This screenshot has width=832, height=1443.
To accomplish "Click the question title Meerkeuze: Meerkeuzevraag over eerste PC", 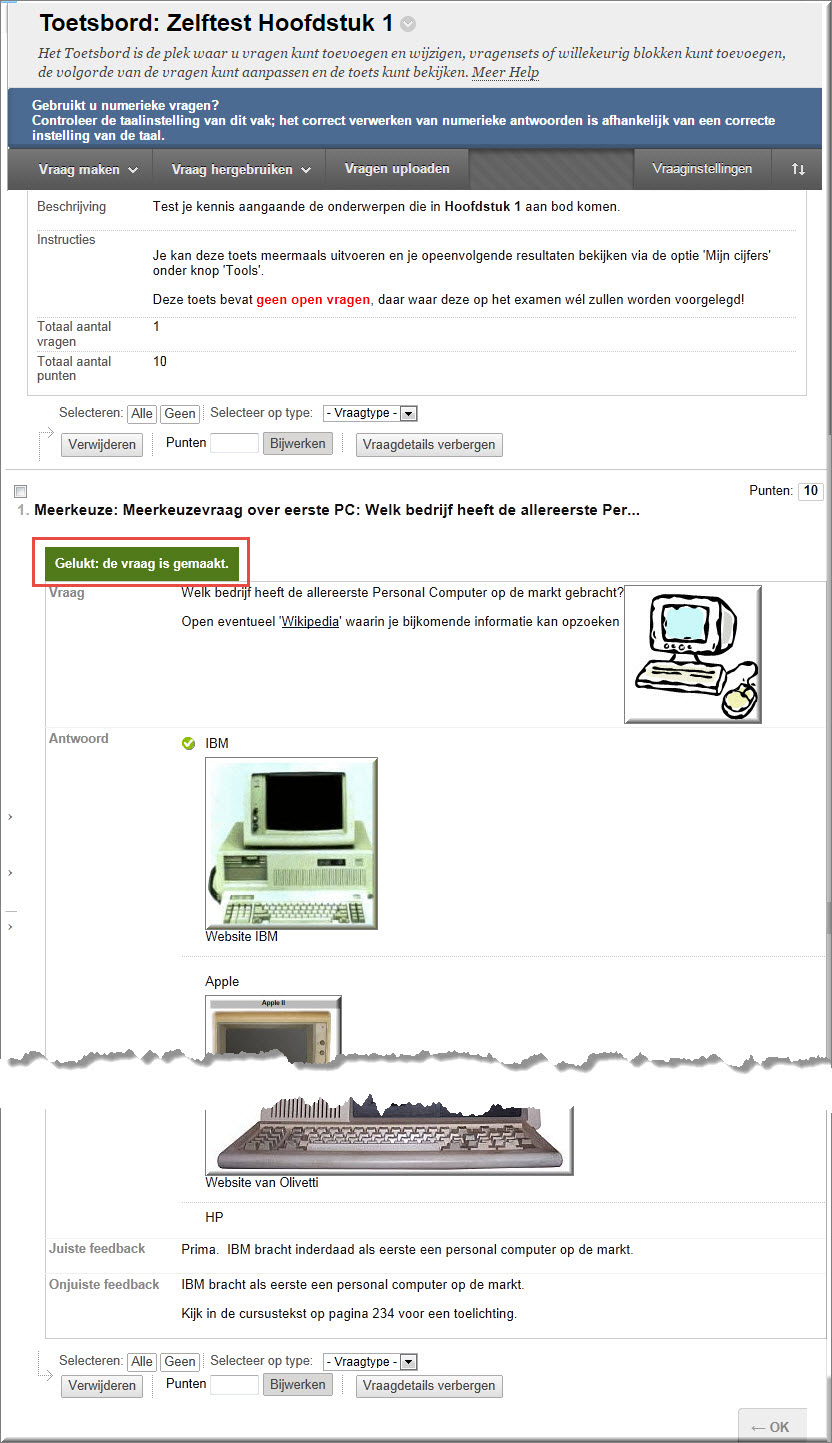I will [x=337, y=510].
